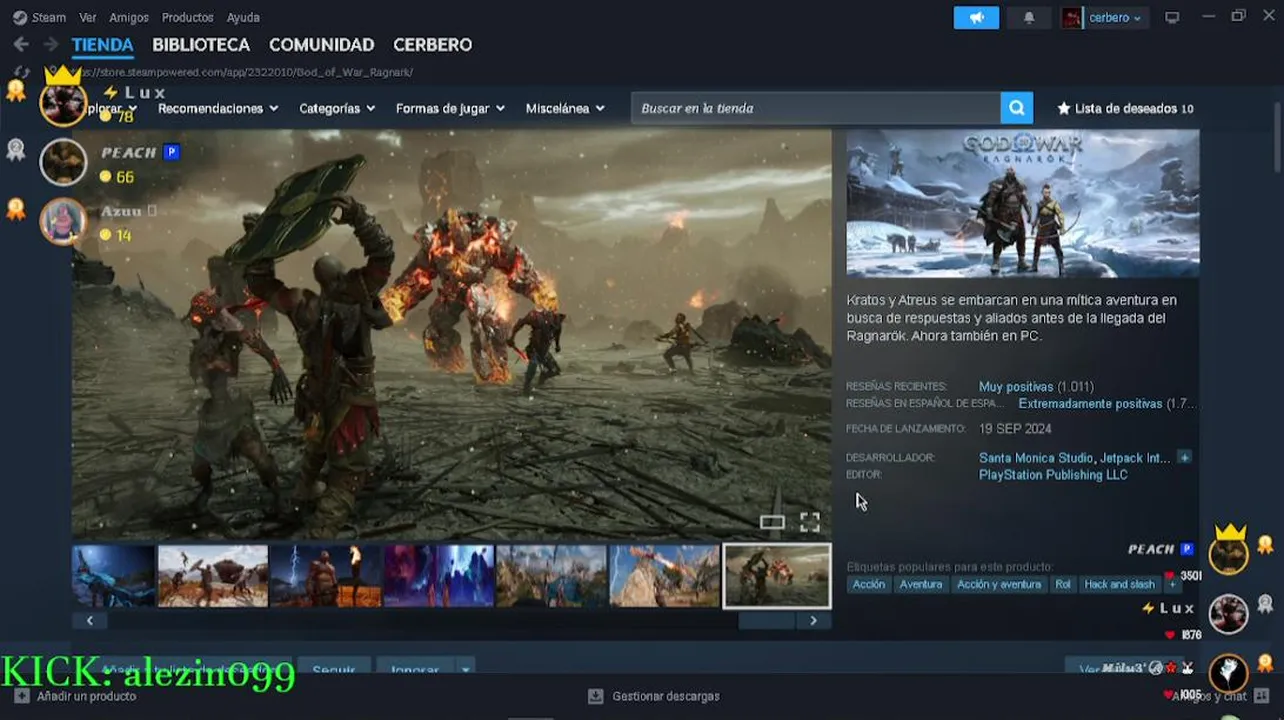
Task: Open the Steam announcements megaphone button
Action: pos(976,18)
